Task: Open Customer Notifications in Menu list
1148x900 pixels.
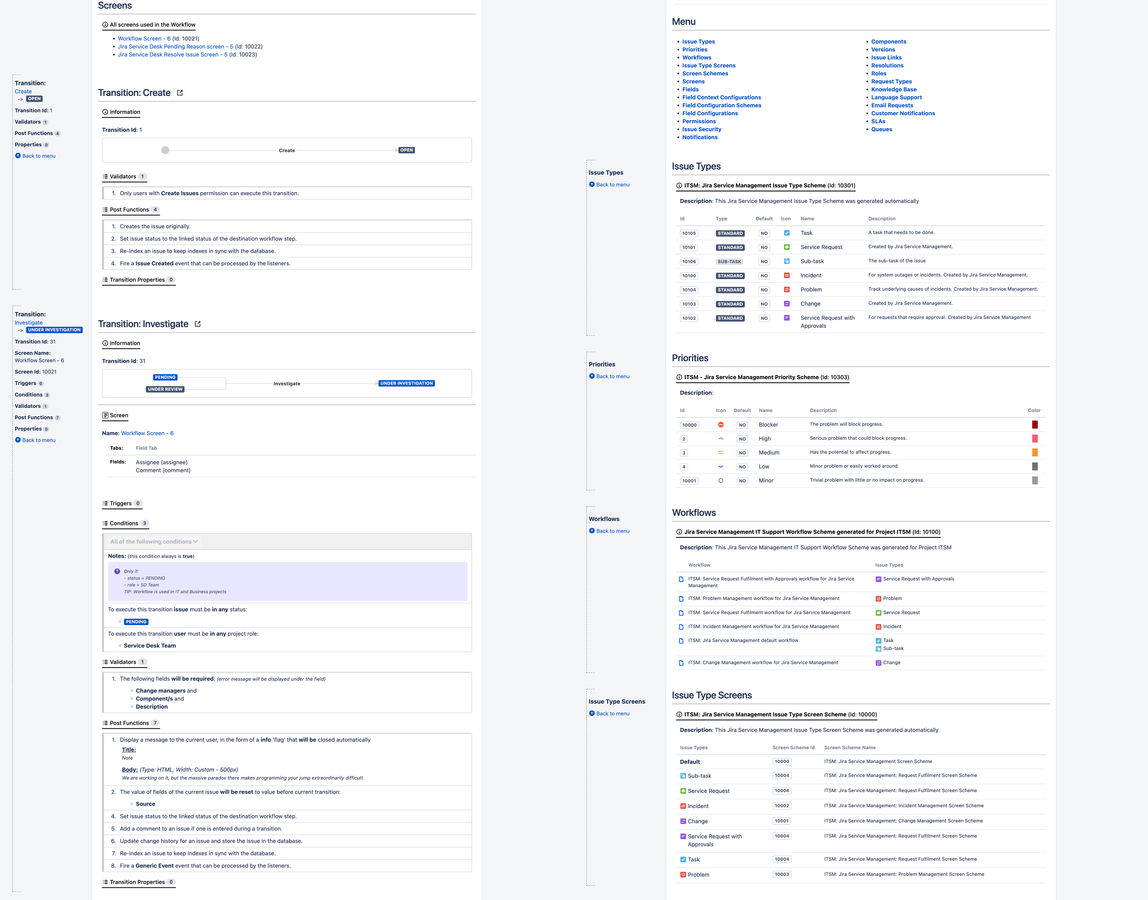Action: click(903, 114)
